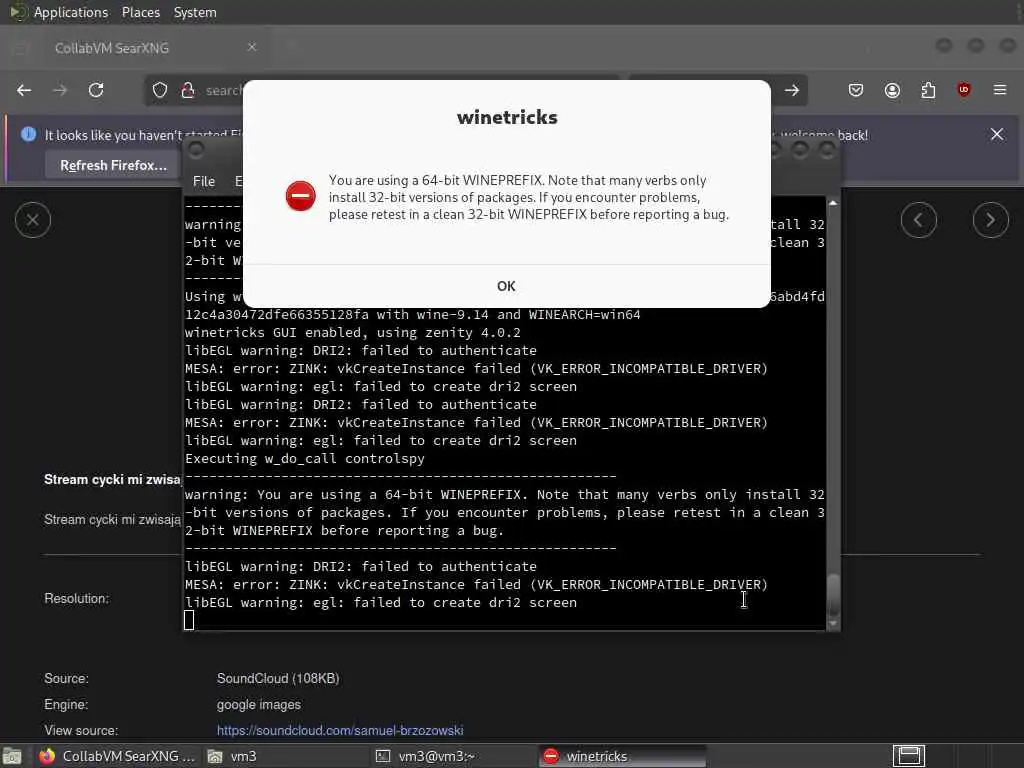
Task: Click the 'View source:' label
Action: click(x=81, y=730)
